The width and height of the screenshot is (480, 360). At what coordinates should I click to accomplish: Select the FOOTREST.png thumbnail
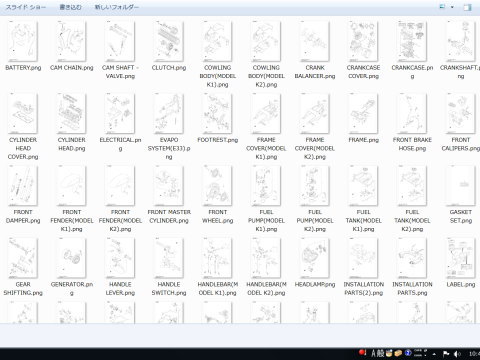point(218,114)
